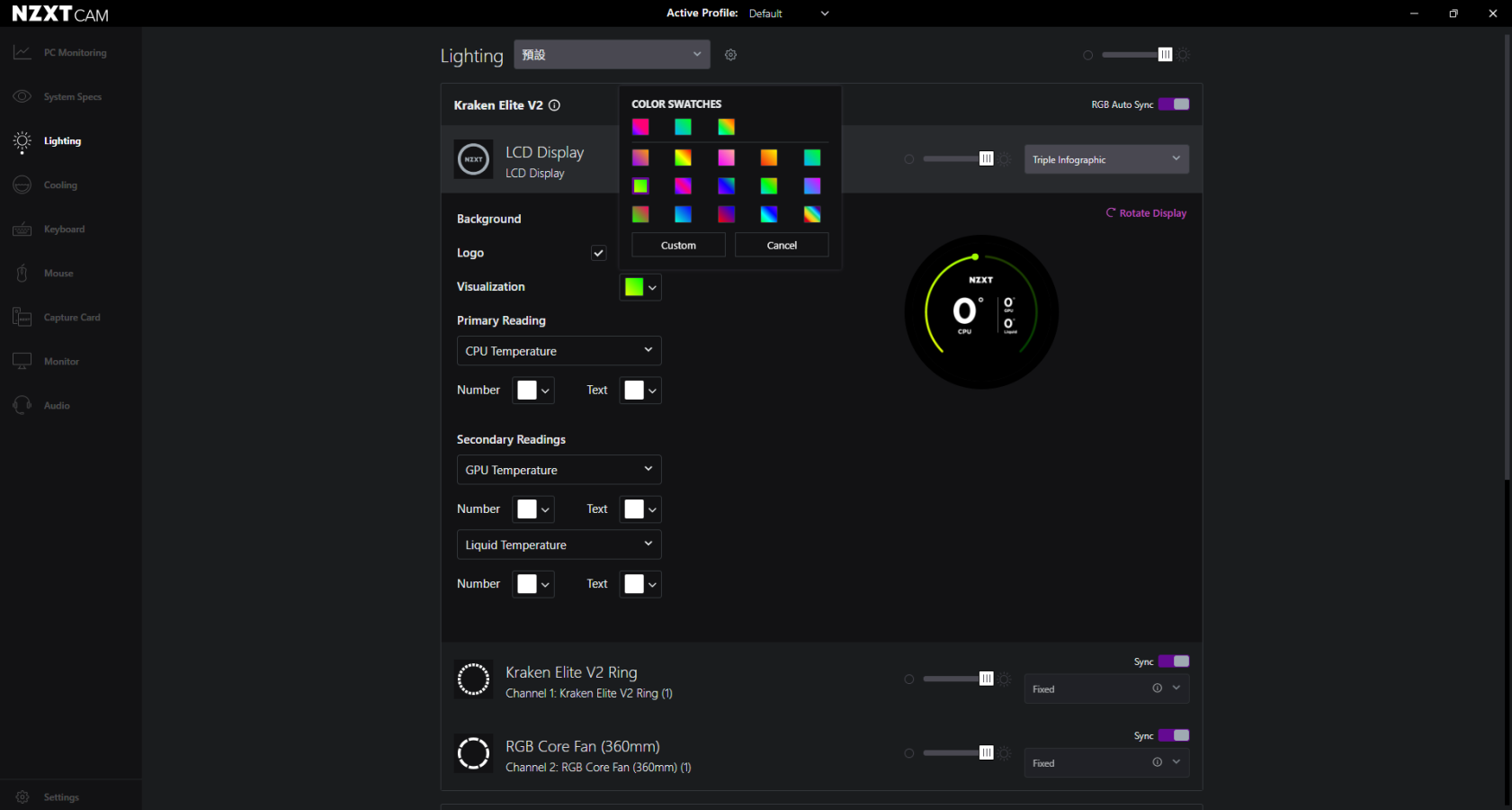Click the Rotate Display link
This screenshot has height=810, width=1512.
(x=1146, y=213)
